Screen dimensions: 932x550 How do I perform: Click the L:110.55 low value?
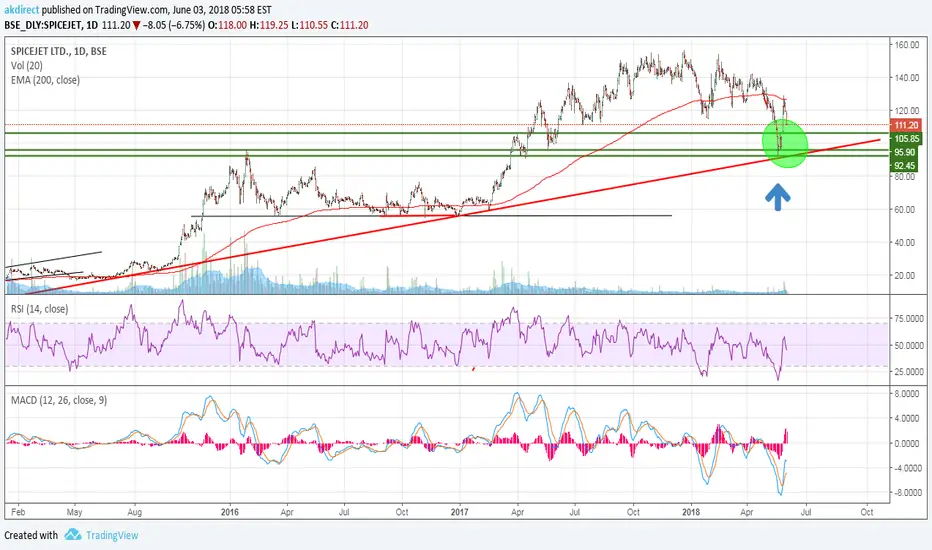310,25
